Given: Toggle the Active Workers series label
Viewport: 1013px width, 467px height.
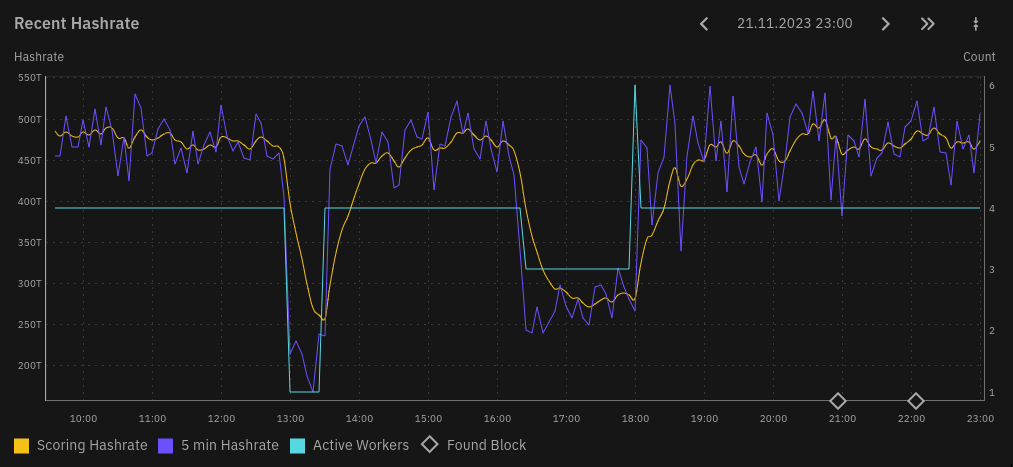Looking at the screenshot, I should pyautogui.click(x=361, y=445).
